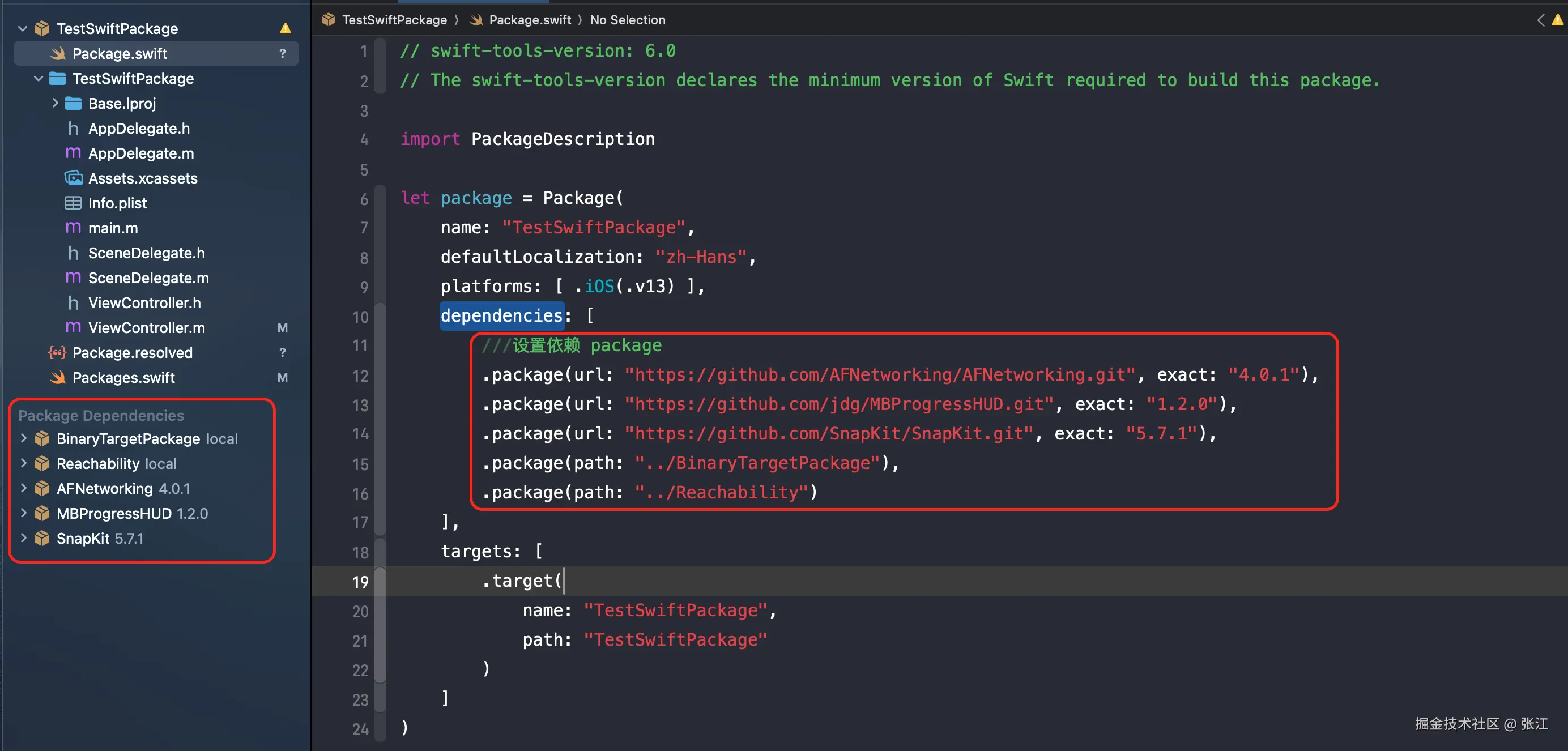This screenshot has width=1568, height=751.
Task: Click the Assets.xcassets catalog icon
Action: coord(73,178)
